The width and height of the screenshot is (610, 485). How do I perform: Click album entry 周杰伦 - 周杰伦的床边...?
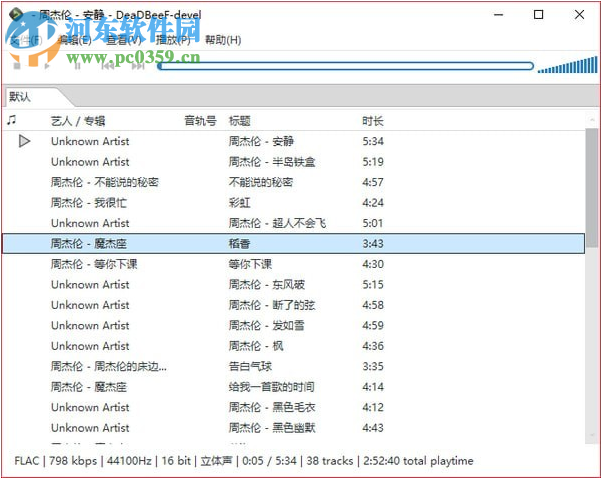109,368
